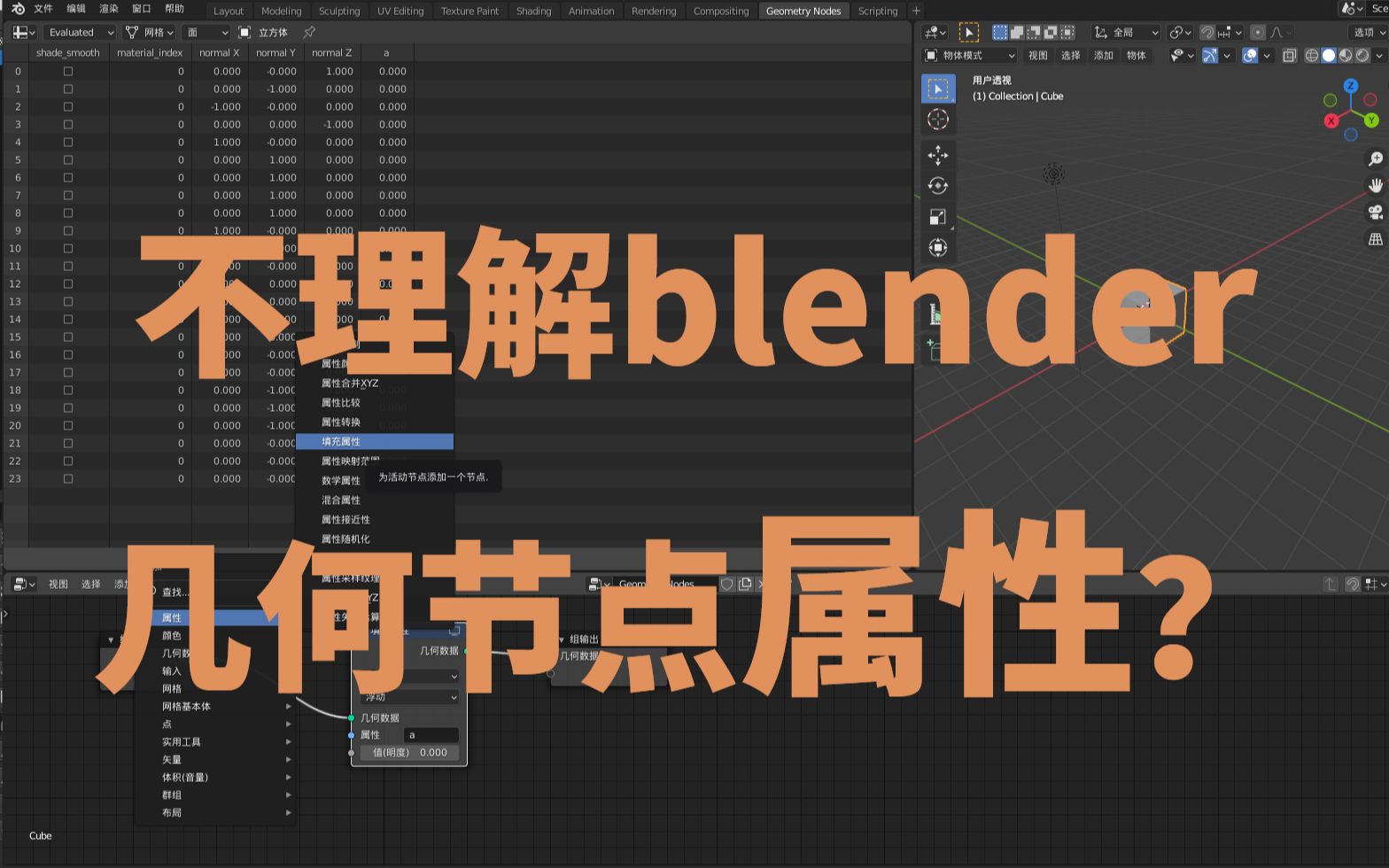
Task: Open the 网格基本体 submenu in add menu
Action: (215, 706)
